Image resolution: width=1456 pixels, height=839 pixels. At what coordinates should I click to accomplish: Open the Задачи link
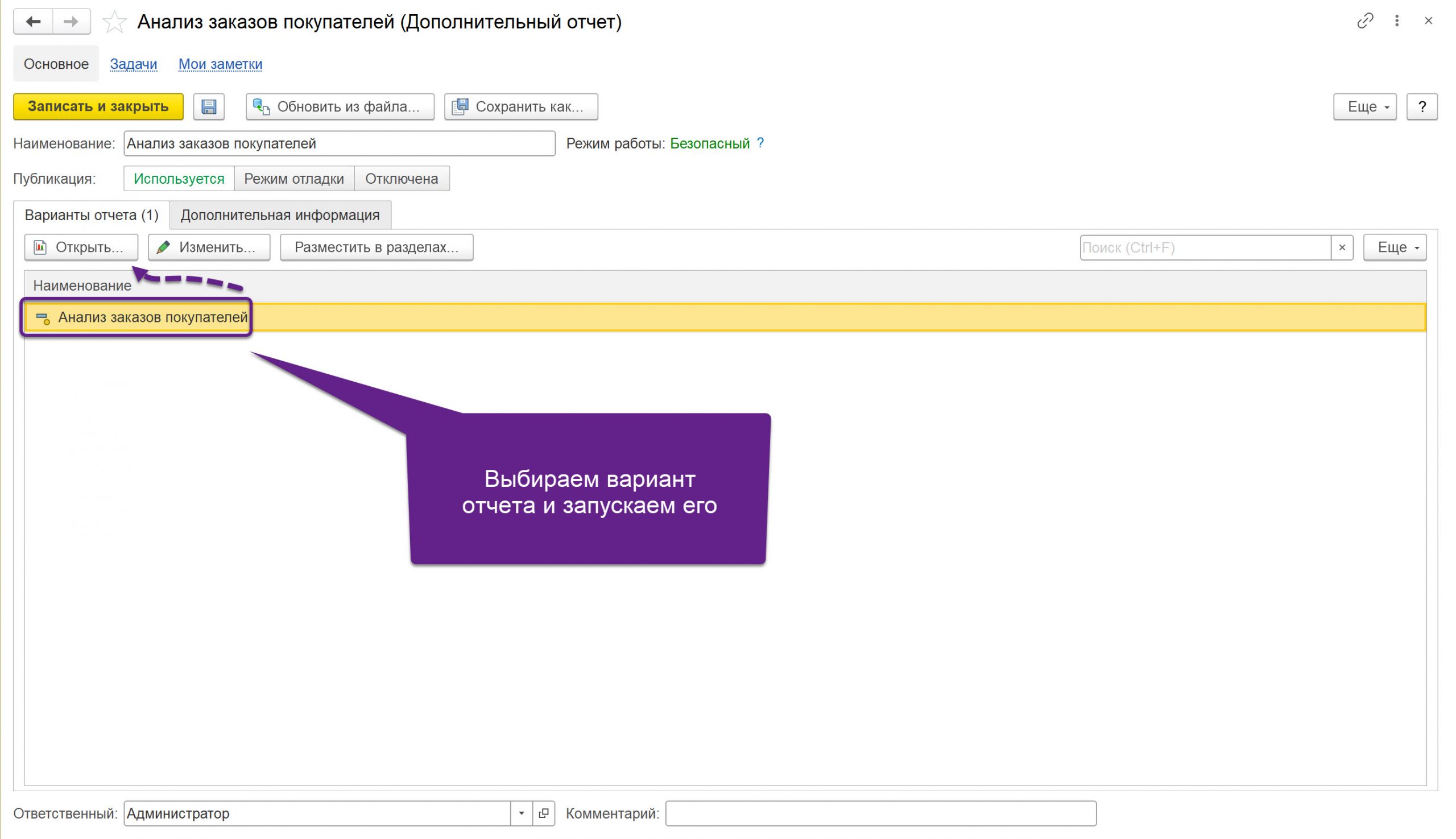coord(133,64)
